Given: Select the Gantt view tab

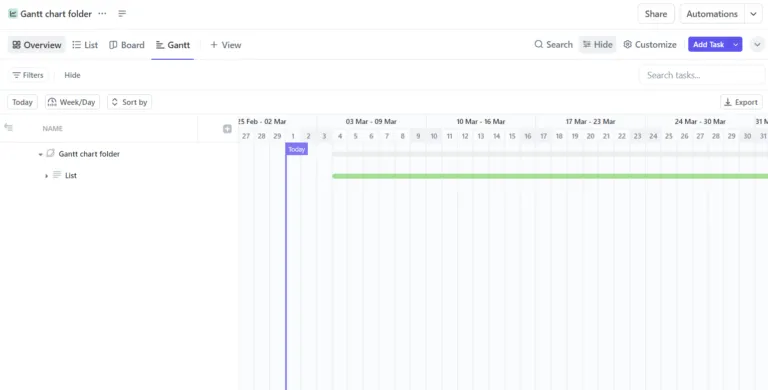Looking at the screenshot, I should 173,45.
